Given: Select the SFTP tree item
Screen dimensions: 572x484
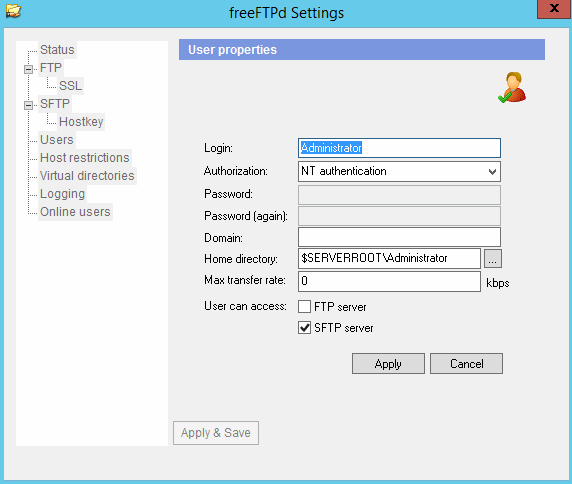Looking at the screenshot, I should click(55, 104).
